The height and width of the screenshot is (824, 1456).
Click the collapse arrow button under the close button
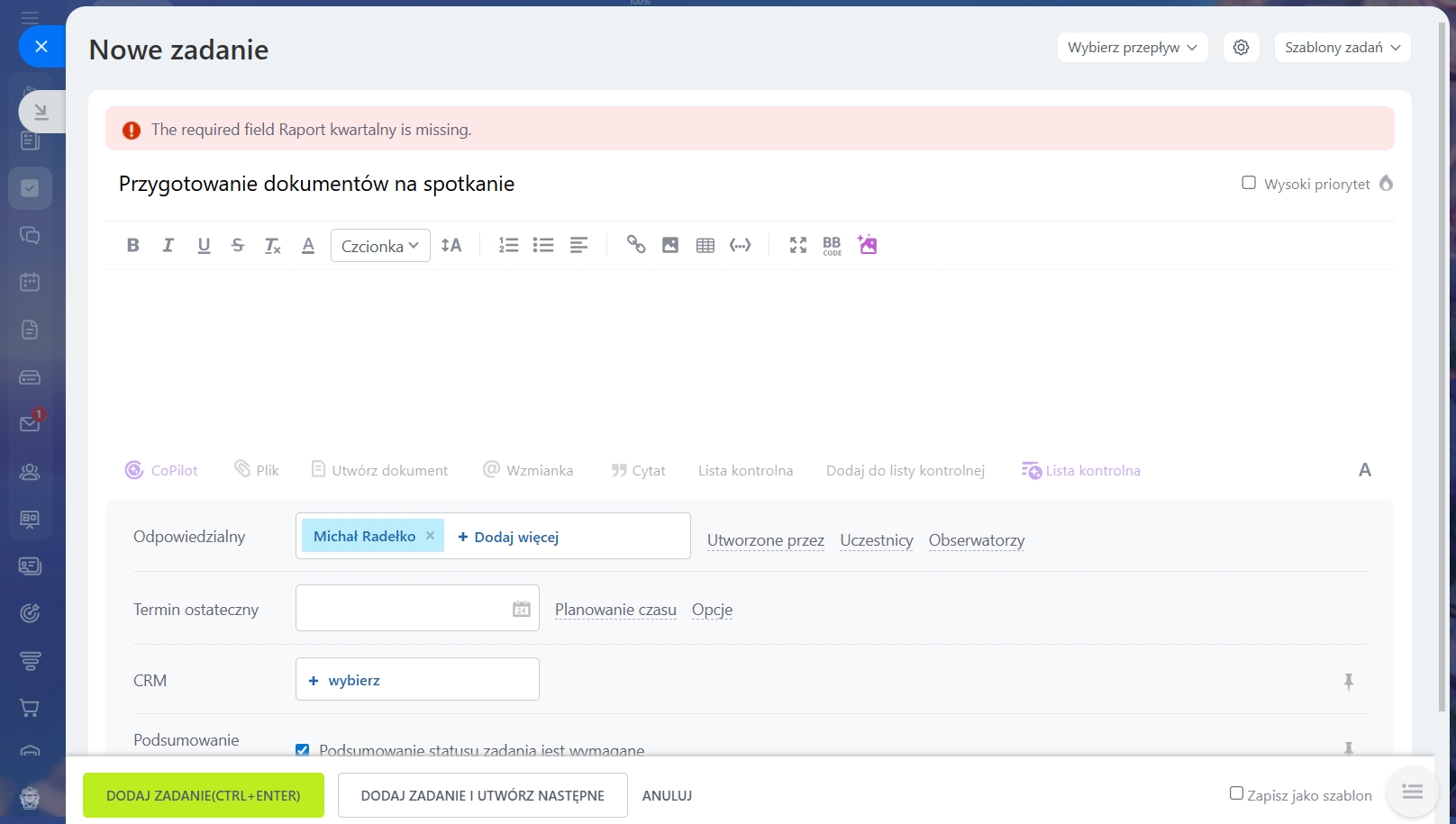pyautogui.click(x=41, y=112)
